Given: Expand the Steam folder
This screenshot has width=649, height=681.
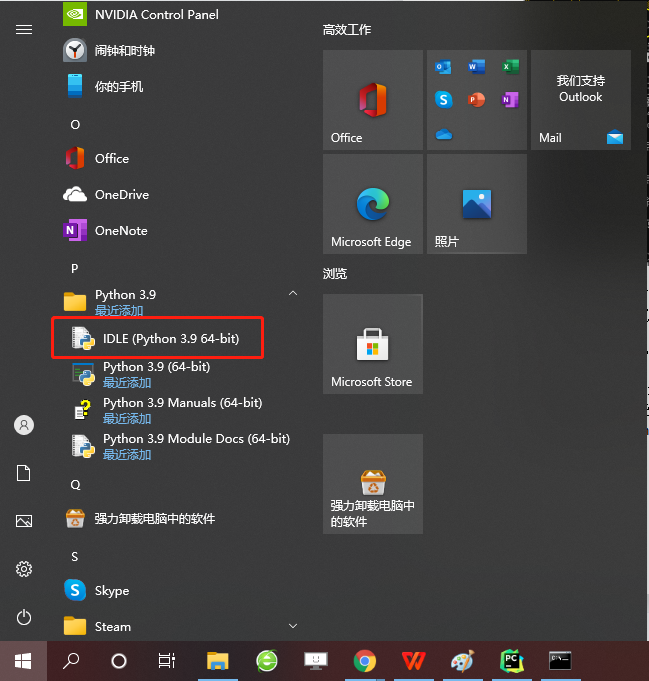Looking at the screenshot, I should tap(293, 626).
